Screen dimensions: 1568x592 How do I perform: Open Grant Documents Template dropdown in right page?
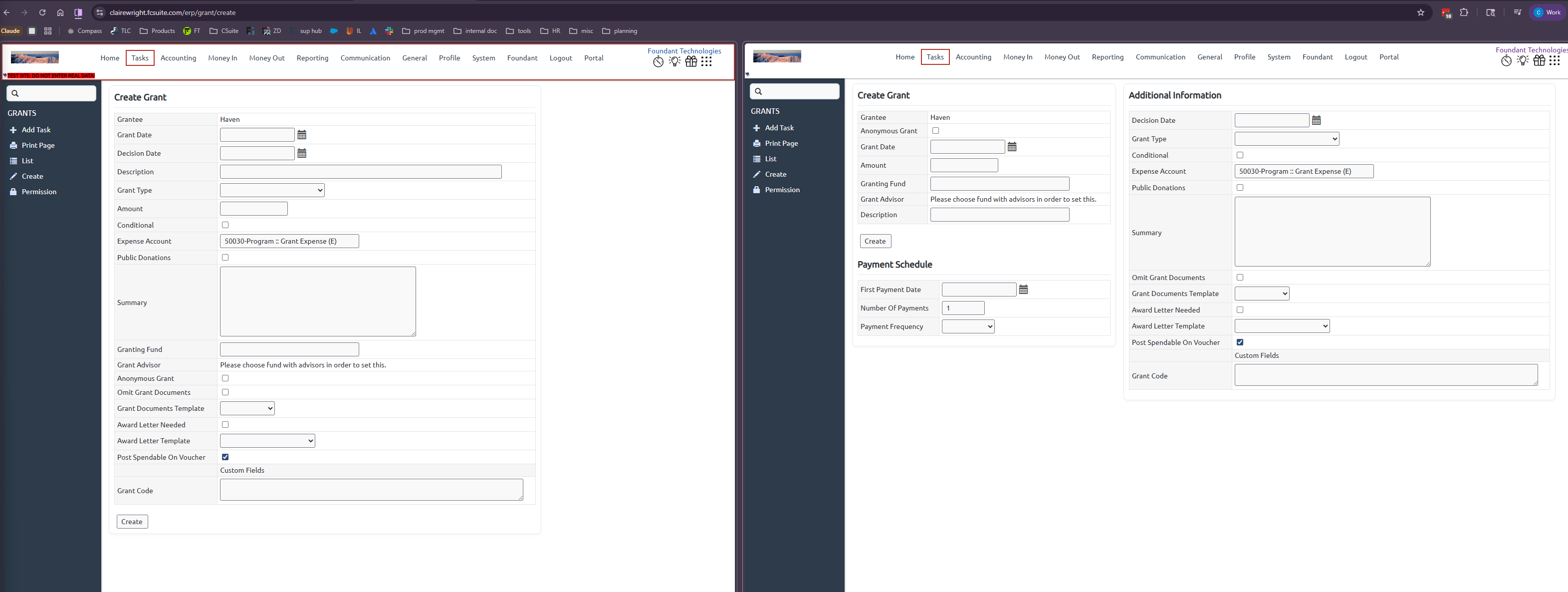click(1262, 294)
